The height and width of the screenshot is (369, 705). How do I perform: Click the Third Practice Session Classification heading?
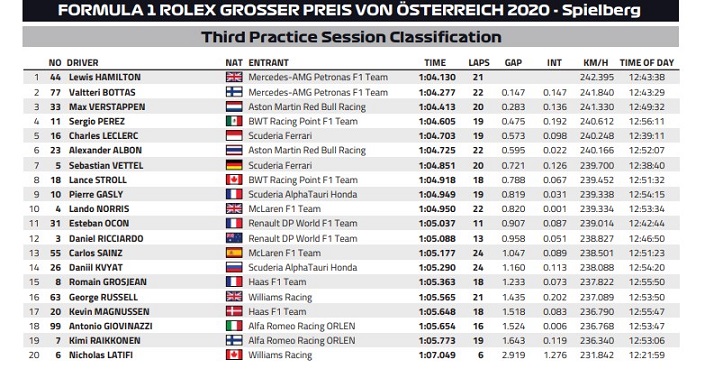[351, 37]
